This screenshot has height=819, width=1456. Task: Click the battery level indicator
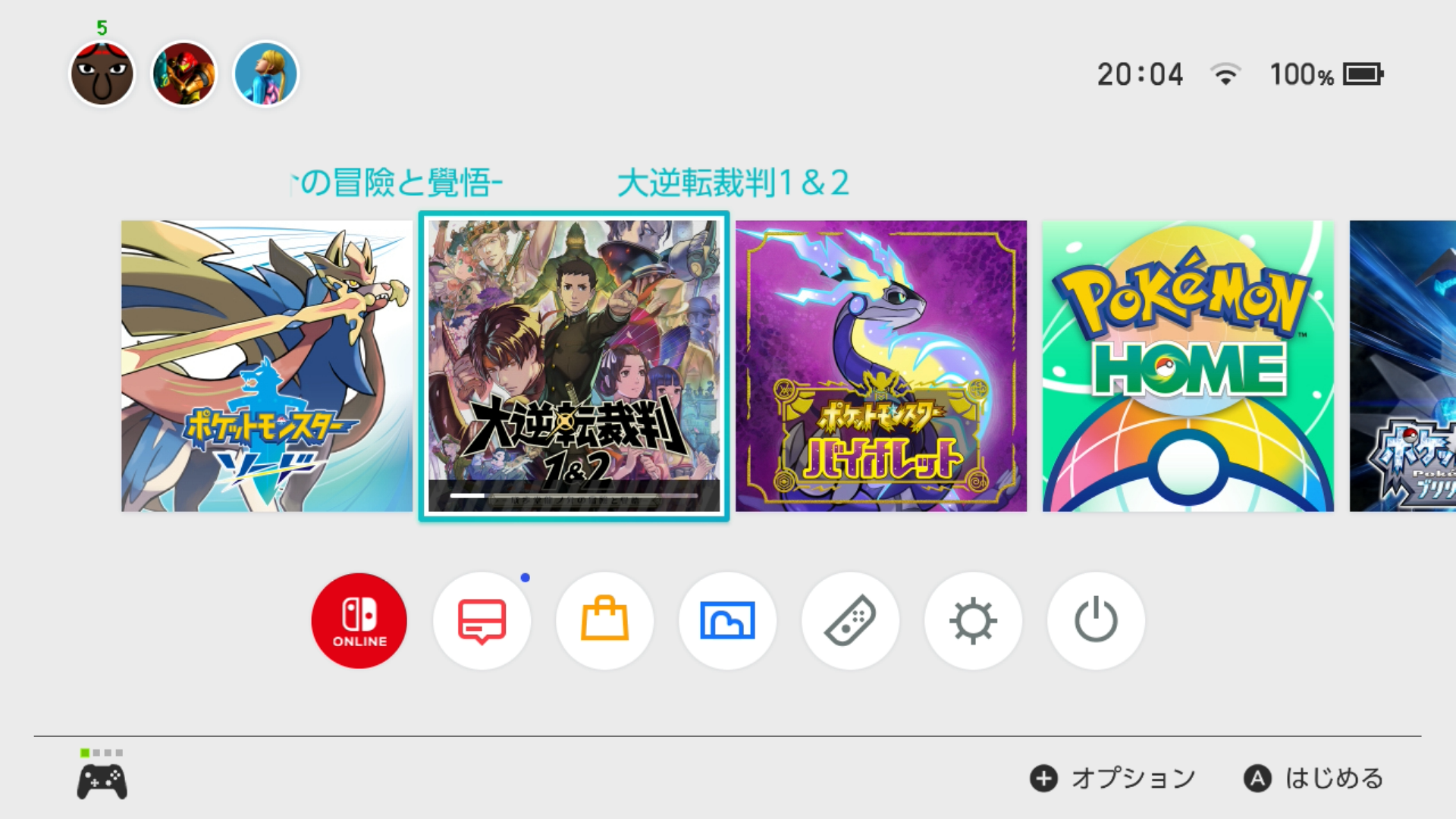(1363, 74)
